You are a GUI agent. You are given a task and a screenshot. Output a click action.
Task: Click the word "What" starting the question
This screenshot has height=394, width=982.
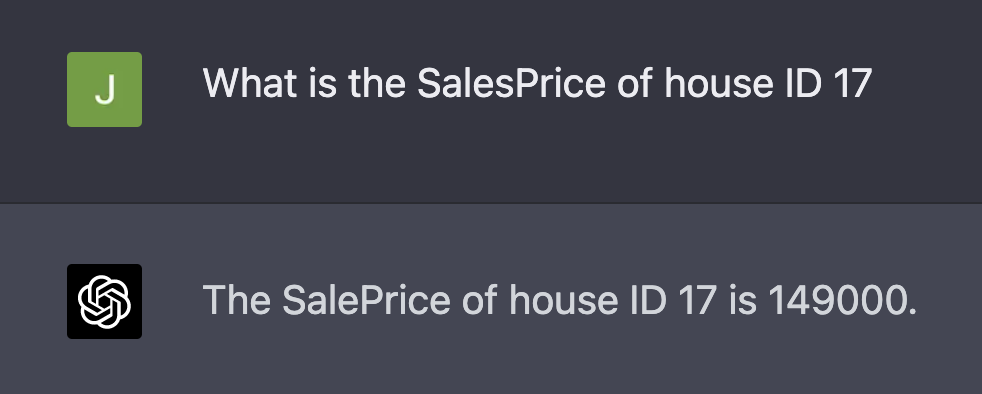click(x=251, y=83)
